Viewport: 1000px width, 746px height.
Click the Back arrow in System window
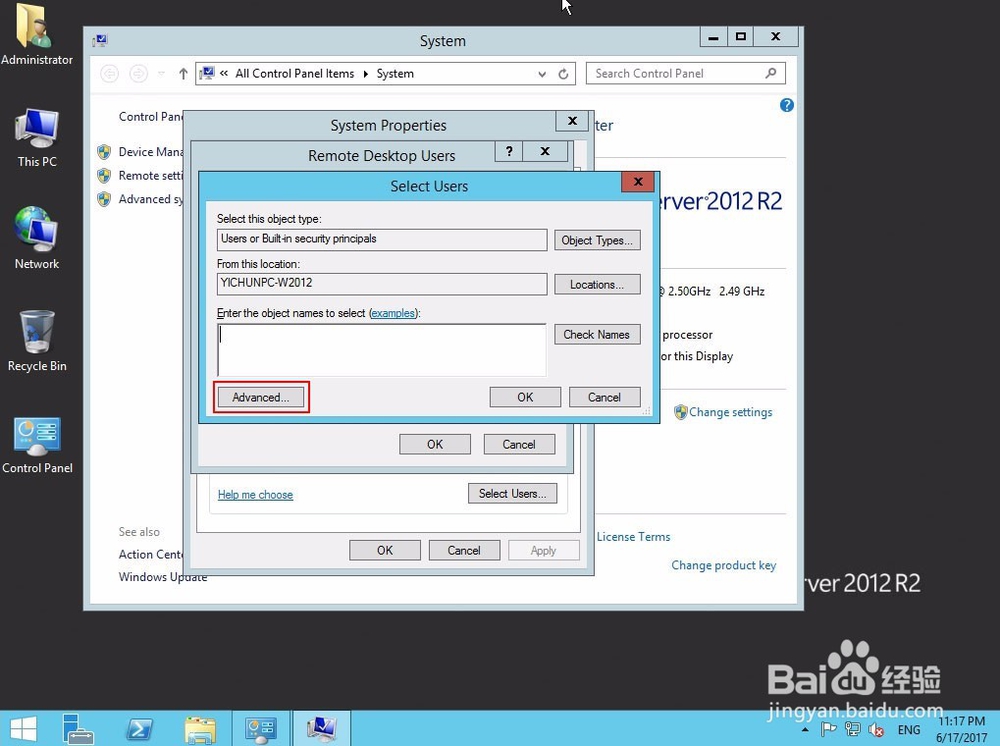tap(110, 74)
